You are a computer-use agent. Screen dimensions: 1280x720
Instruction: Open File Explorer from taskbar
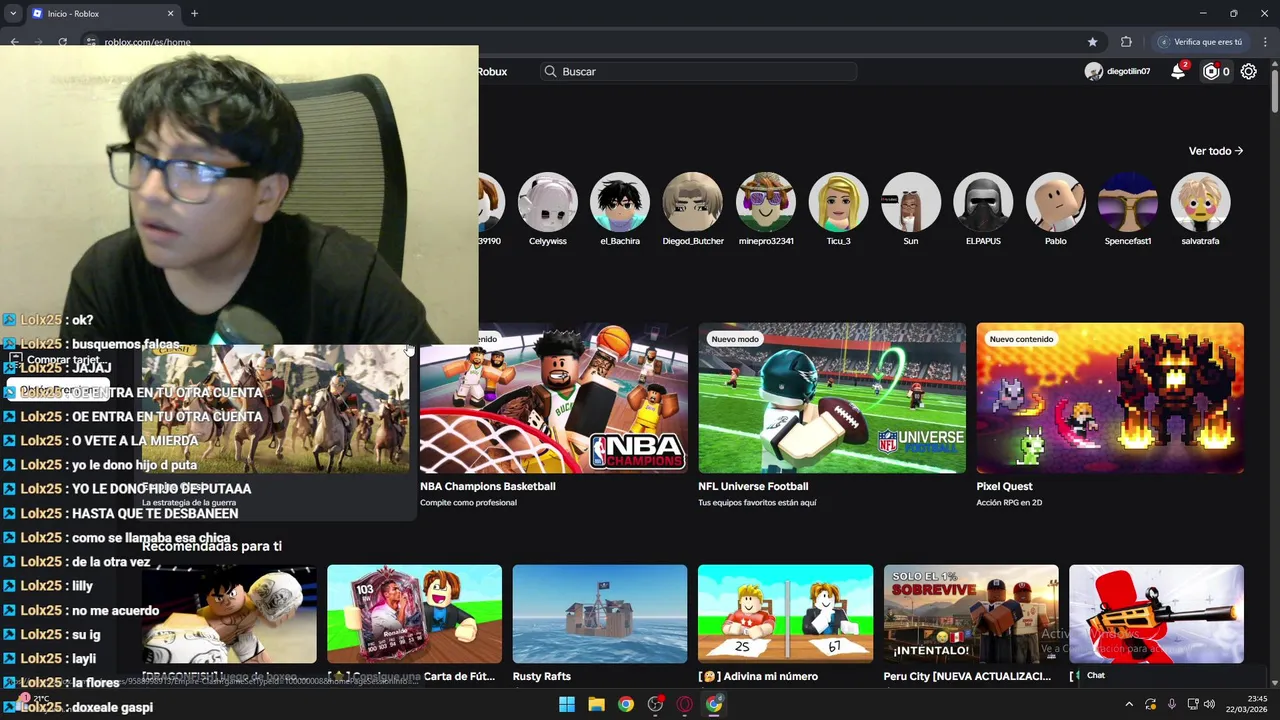[596, 704]
